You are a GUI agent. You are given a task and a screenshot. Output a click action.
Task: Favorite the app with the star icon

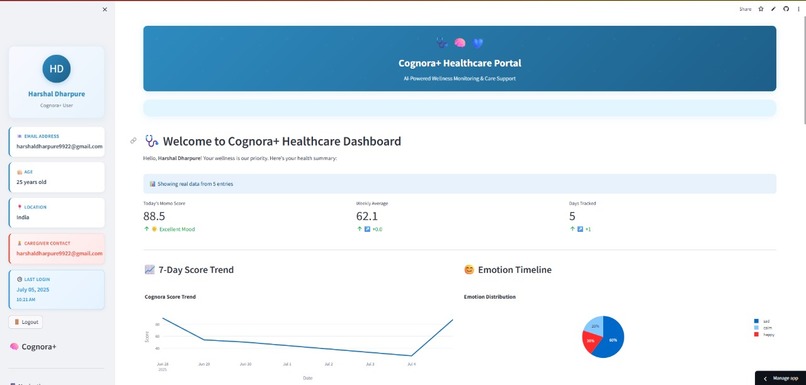(x=761, y=9)
